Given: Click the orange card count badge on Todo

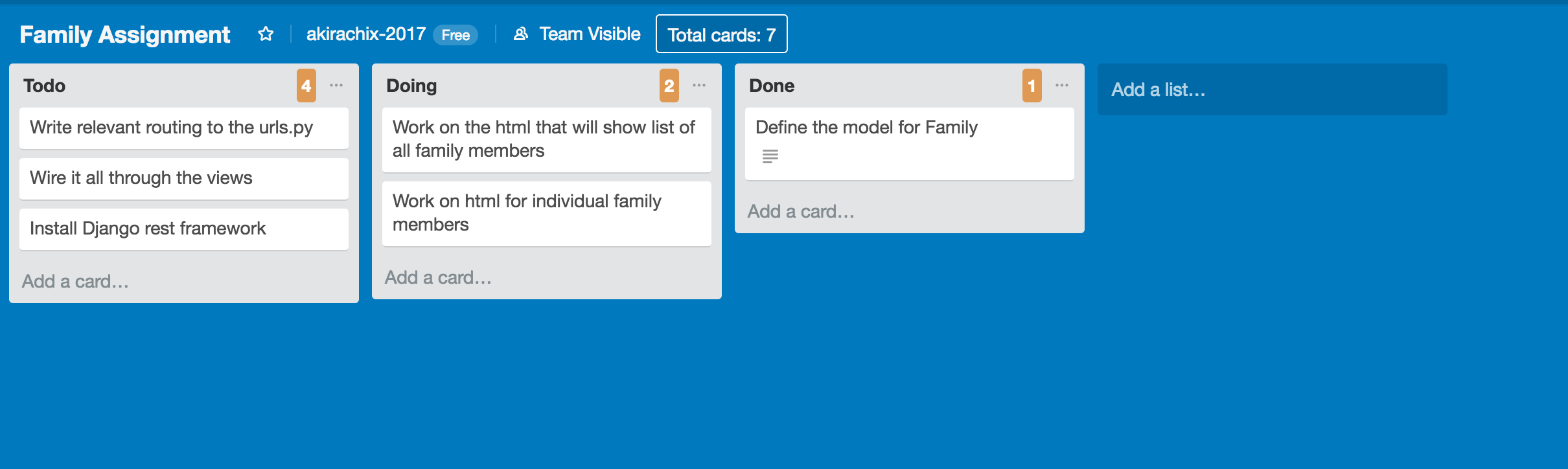Looking at the screenshot, I should click(306, 86).
